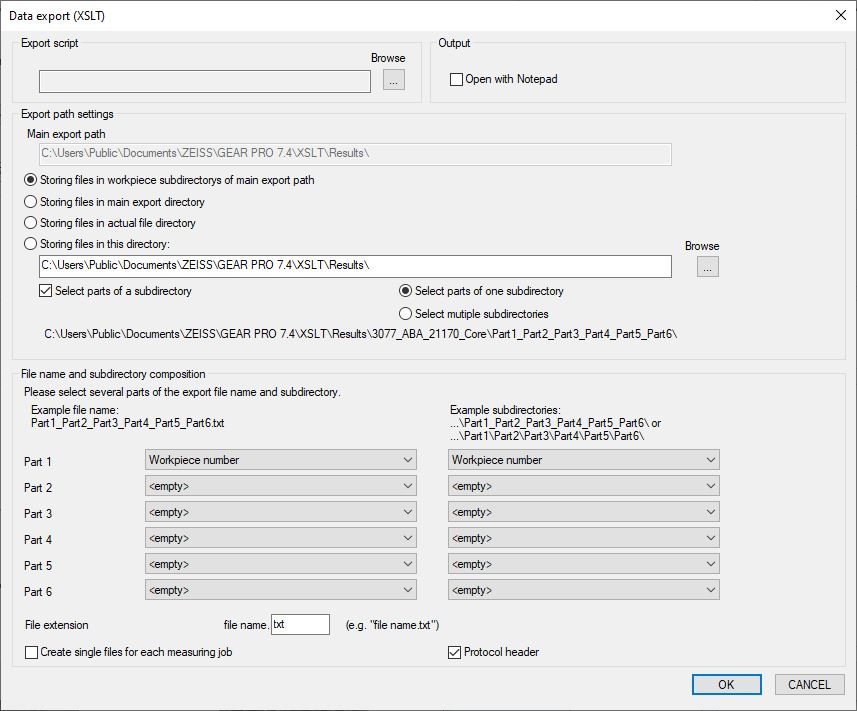The image size is (857, 711).
Task: Toggle the Protocol header checkbox
Action: tap(456, 652)
